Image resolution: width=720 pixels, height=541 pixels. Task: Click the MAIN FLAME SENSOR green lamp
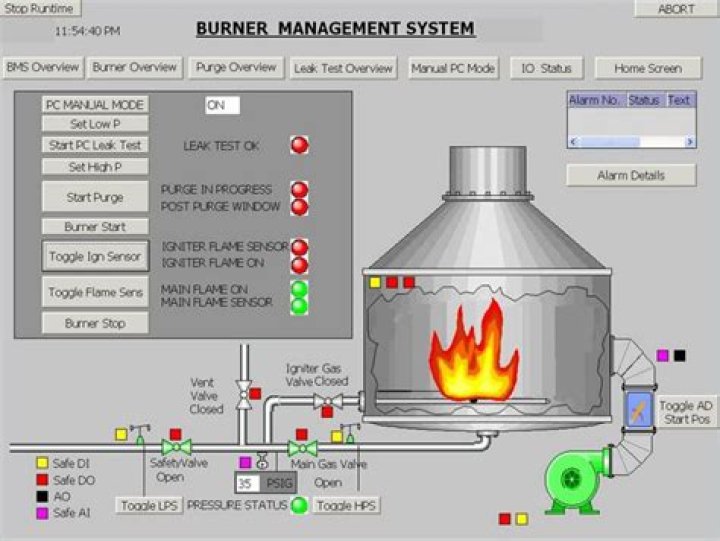click(299, 306)
